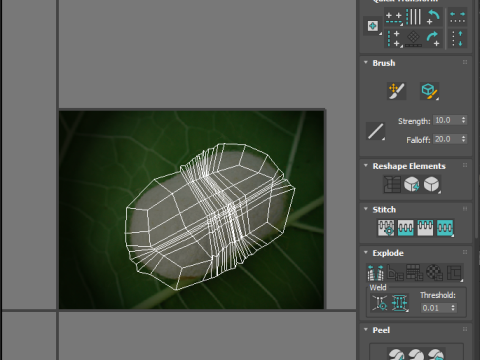Collapse the Peel rollout
This screenshot has width=480, height=360.
[366, 330]
